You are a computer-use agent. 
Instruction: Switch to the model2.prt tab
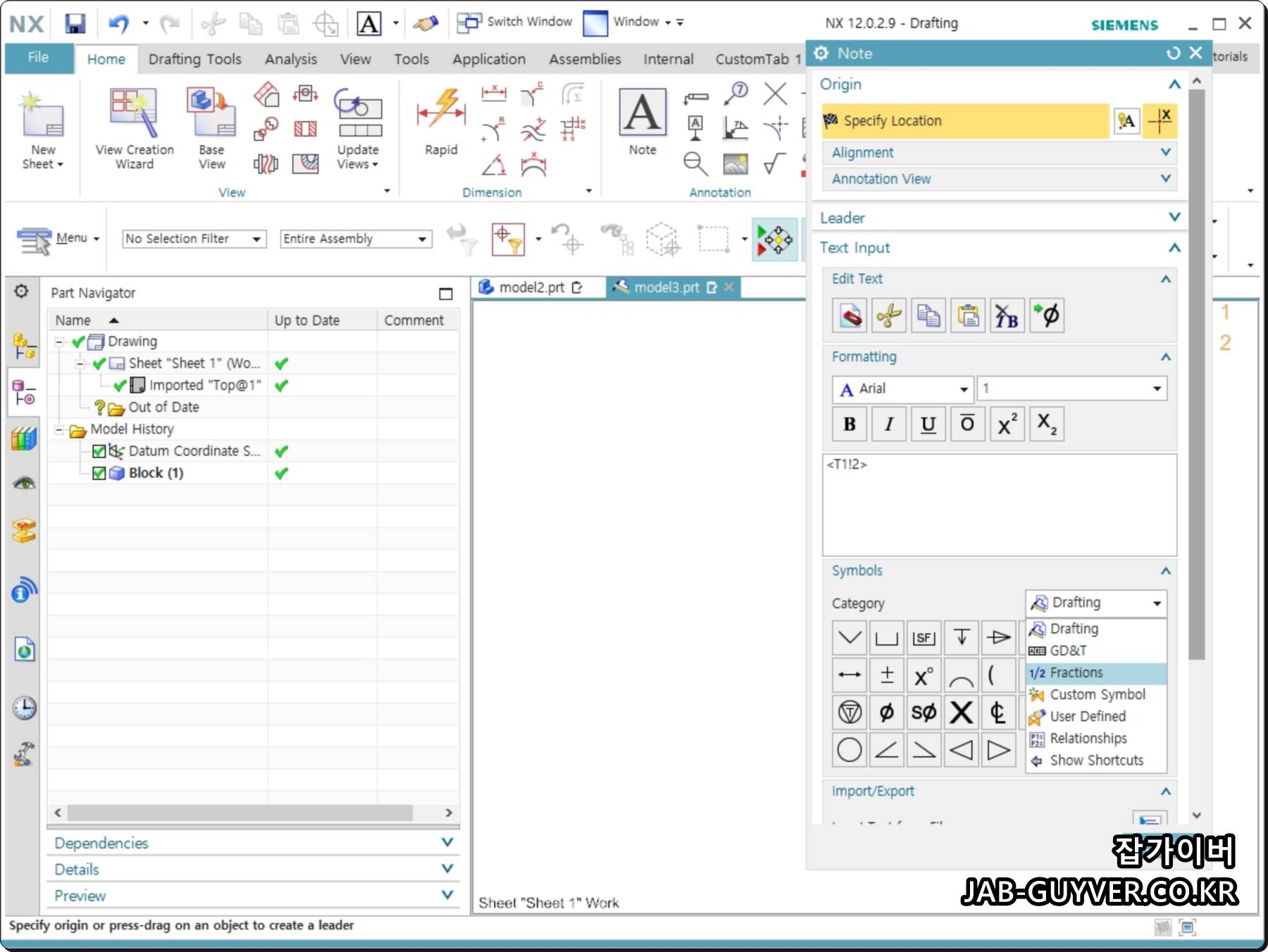[x=532, y=287]
